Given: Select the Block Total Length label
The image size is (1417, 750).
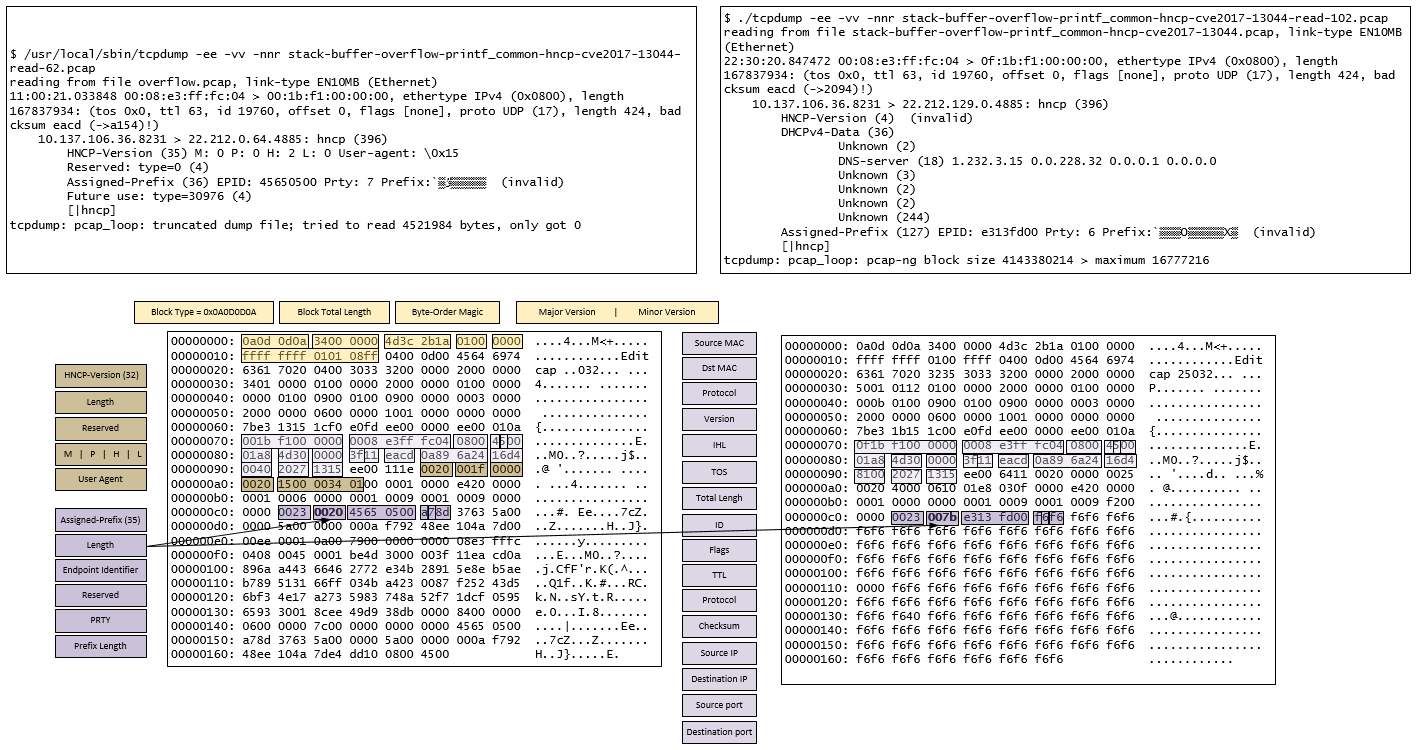Looking at the screenshot, I should [x=334, y=312].
